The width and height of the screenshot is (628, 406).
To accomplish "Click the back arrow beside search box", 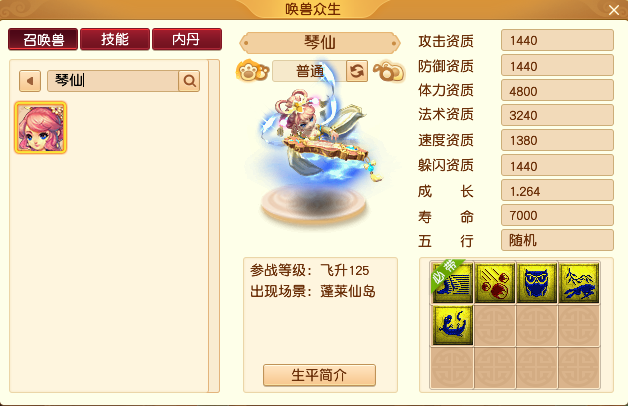I will click(x=30, y=81).
